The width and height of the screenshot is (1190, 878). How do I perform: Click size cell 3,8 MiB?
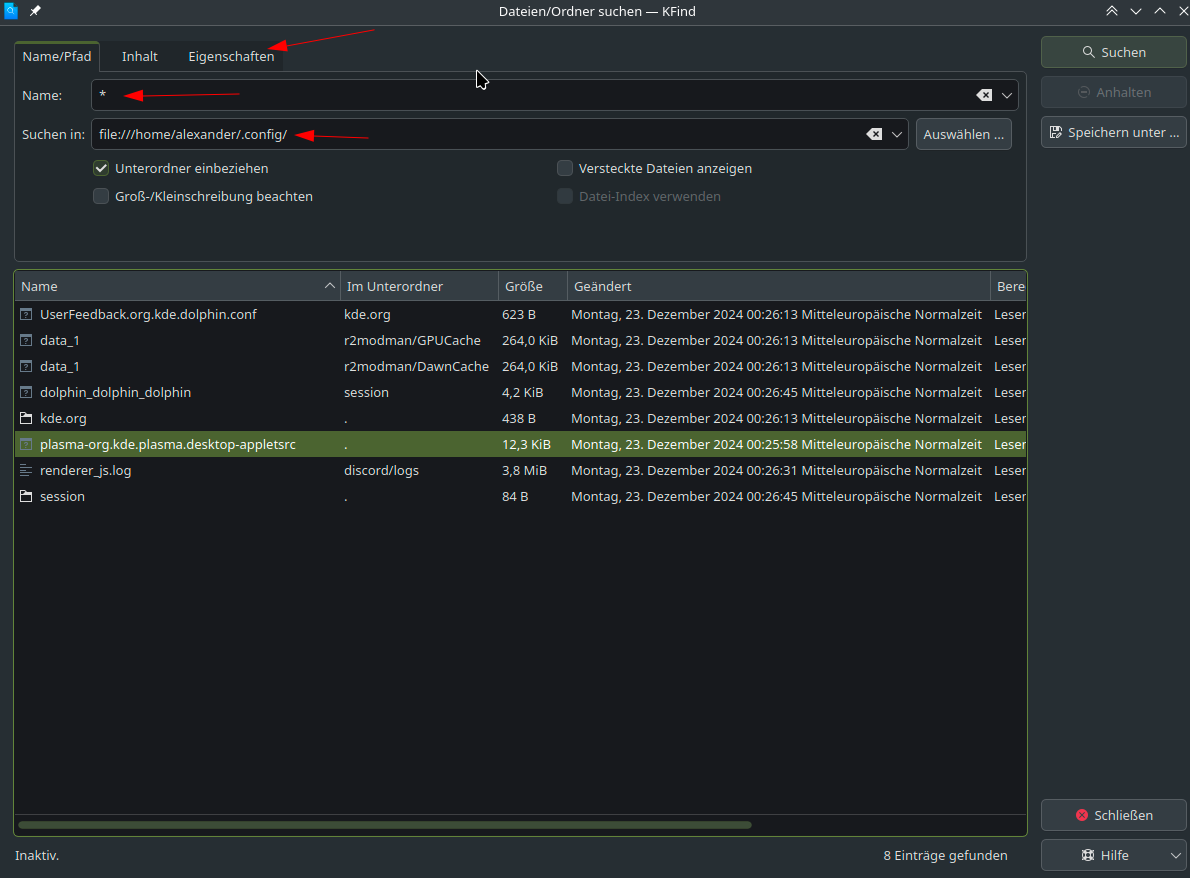524,470
